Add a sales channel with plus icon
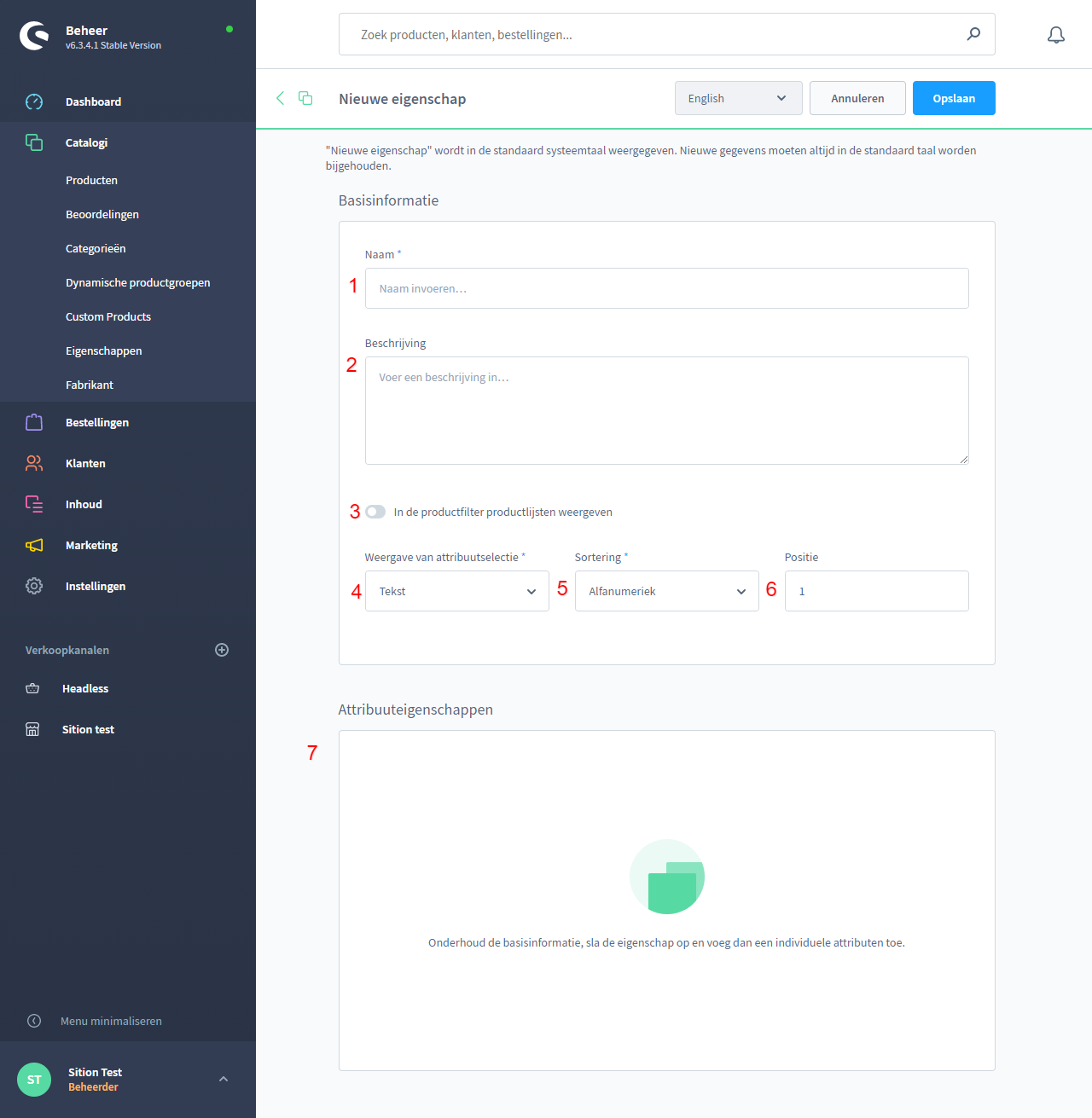 point(222,650)
